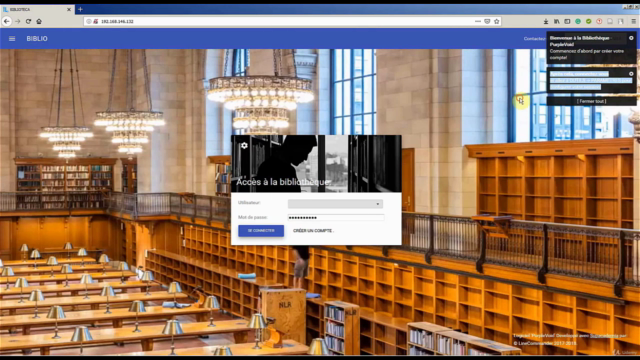Bookmark this page with the star
This screenshot has width=640, height=360.
[497, 21]
